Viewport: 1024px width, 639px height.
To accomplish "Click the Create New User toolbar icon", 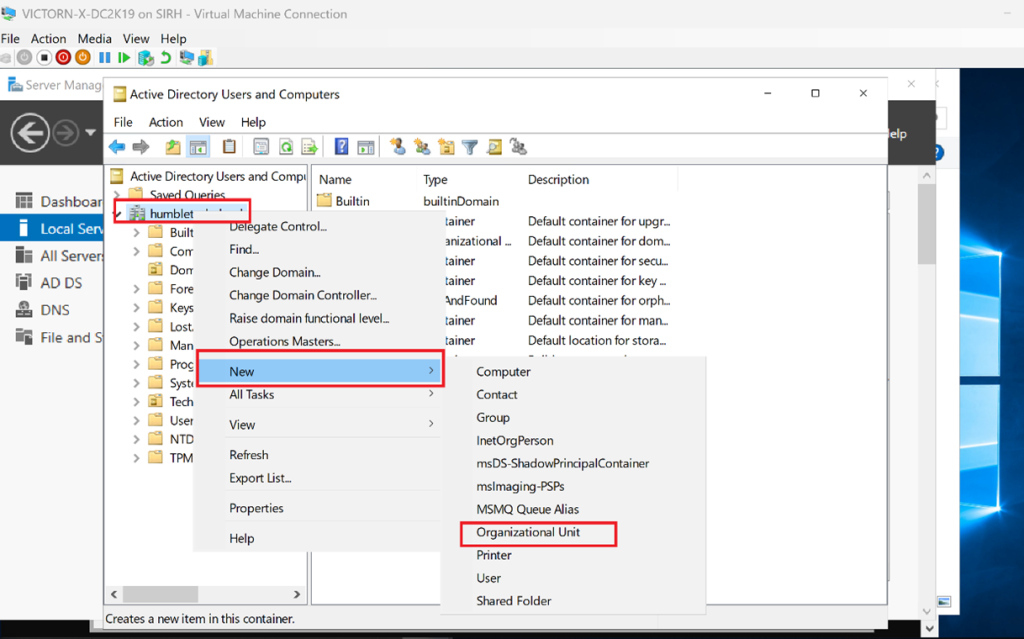I will pos(398,146).
